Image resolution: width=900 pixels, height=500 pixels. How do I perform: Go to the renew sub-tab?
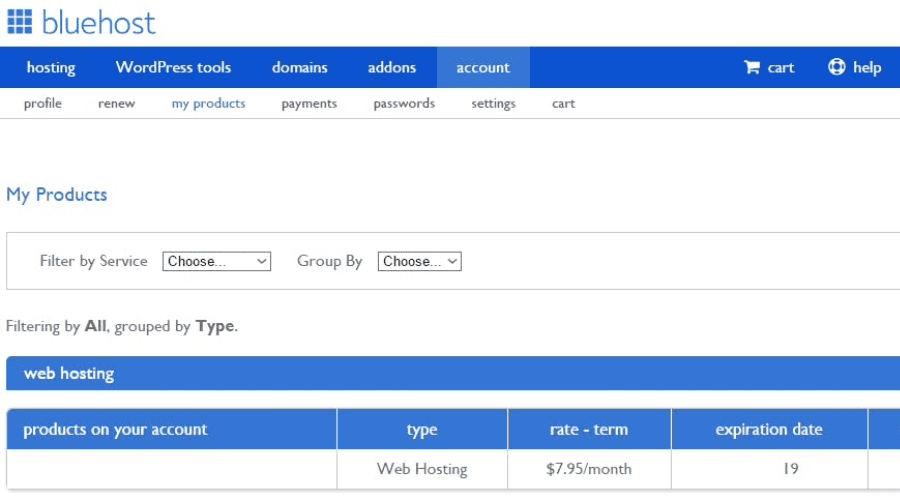click(x=117, y=103)
